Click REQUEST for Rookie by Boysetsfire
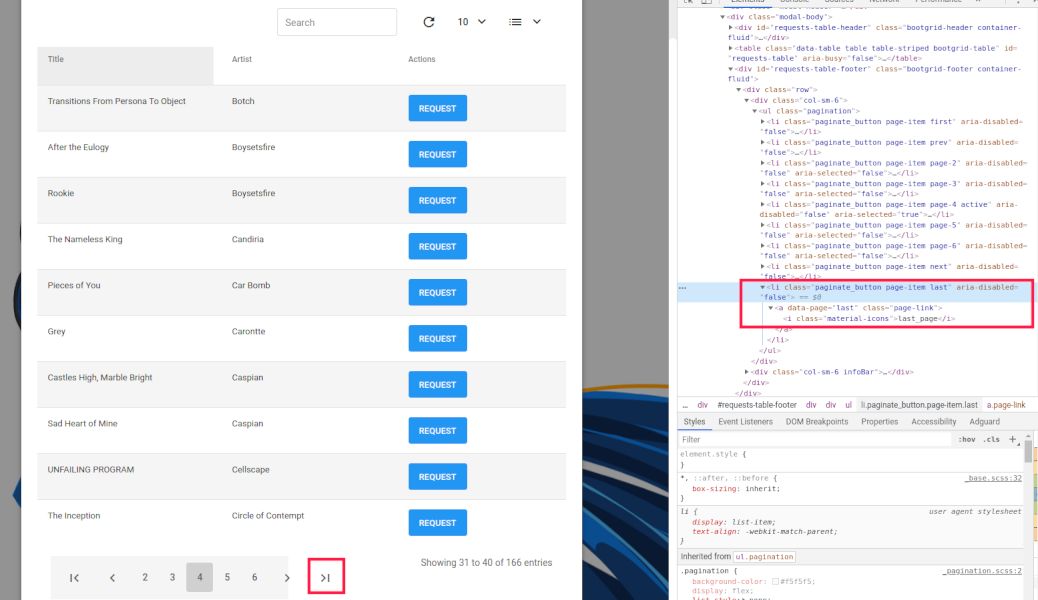The image size is (1038, 600). pos(437,200)
